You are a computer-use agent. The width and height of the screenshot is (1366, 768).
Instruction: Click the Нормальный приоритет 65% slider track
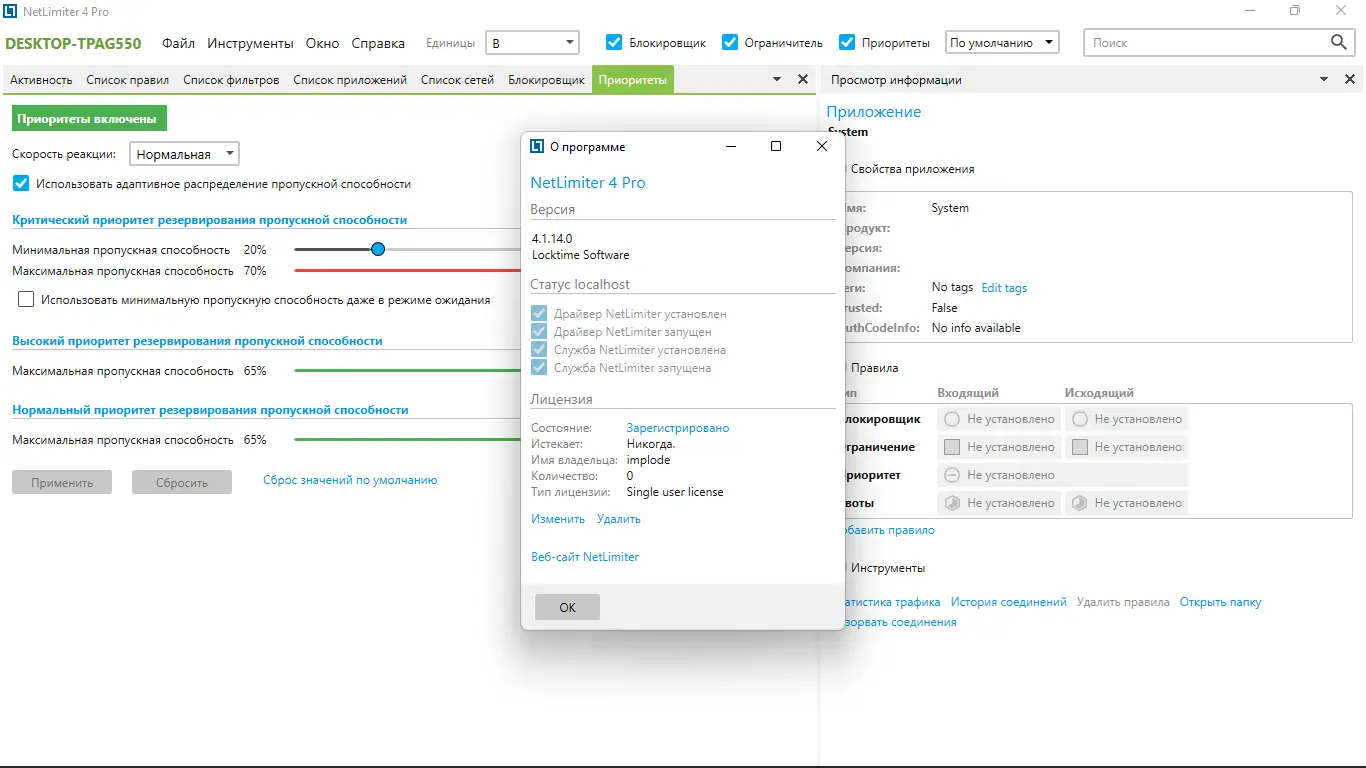tap(408, 439)
